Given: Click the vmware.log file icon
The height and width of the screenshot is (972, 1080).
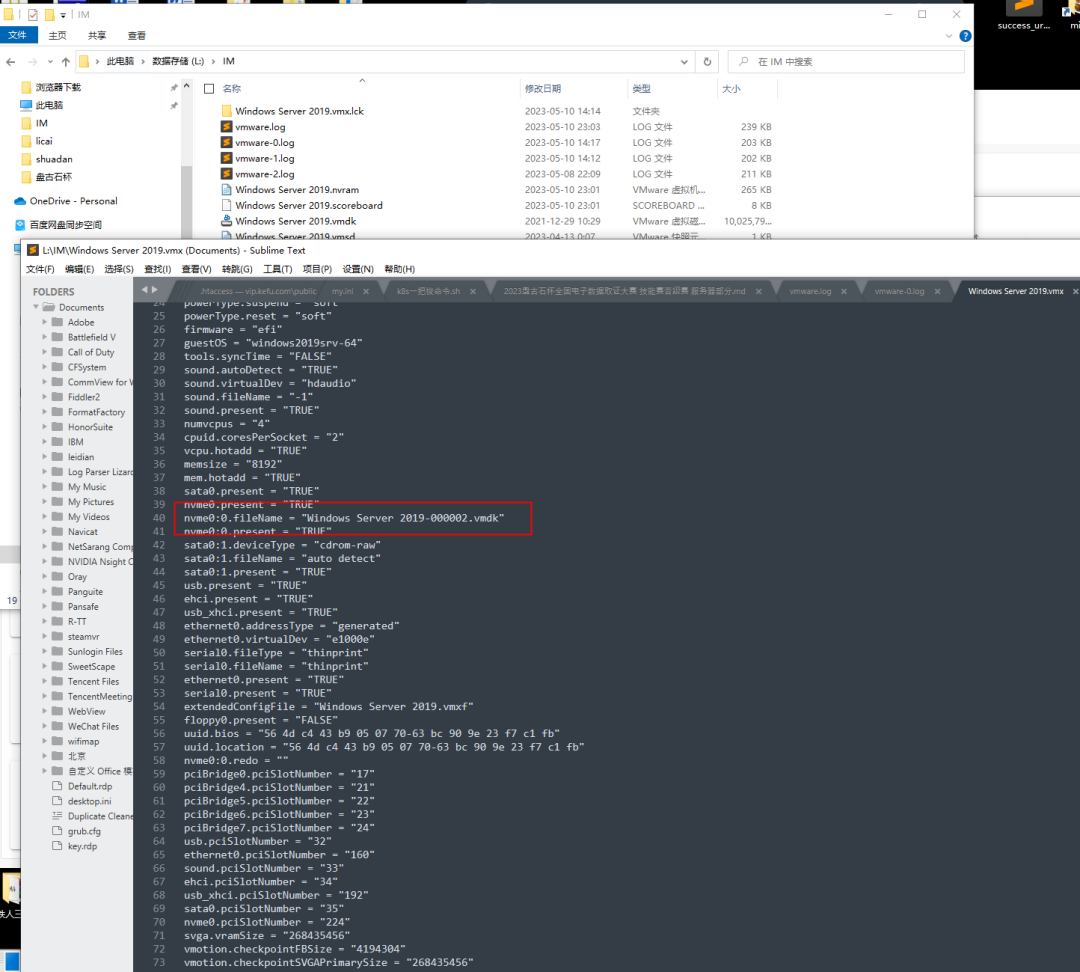Looking at the screenshot, I should point(226,127).
